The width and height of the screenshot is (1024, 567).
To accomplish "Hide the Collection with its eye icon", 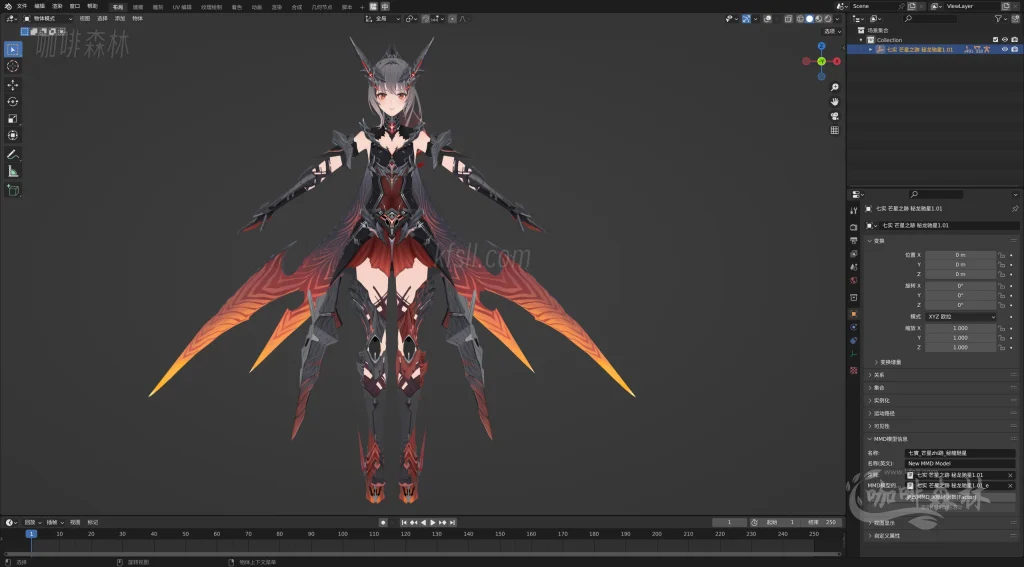I will [x=1005, y=40].
